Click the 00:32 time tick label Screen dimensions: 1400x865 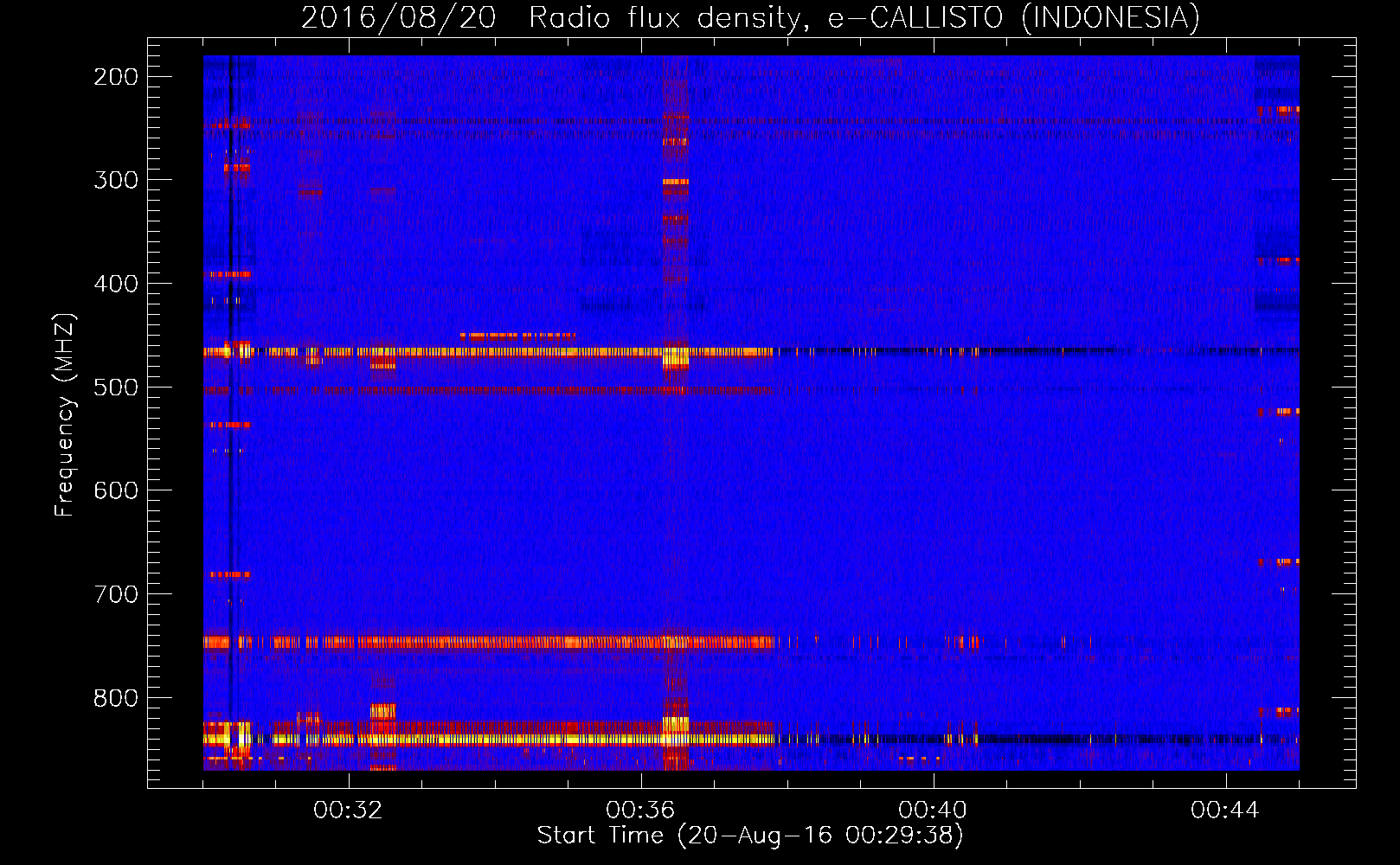click(348, 811)
